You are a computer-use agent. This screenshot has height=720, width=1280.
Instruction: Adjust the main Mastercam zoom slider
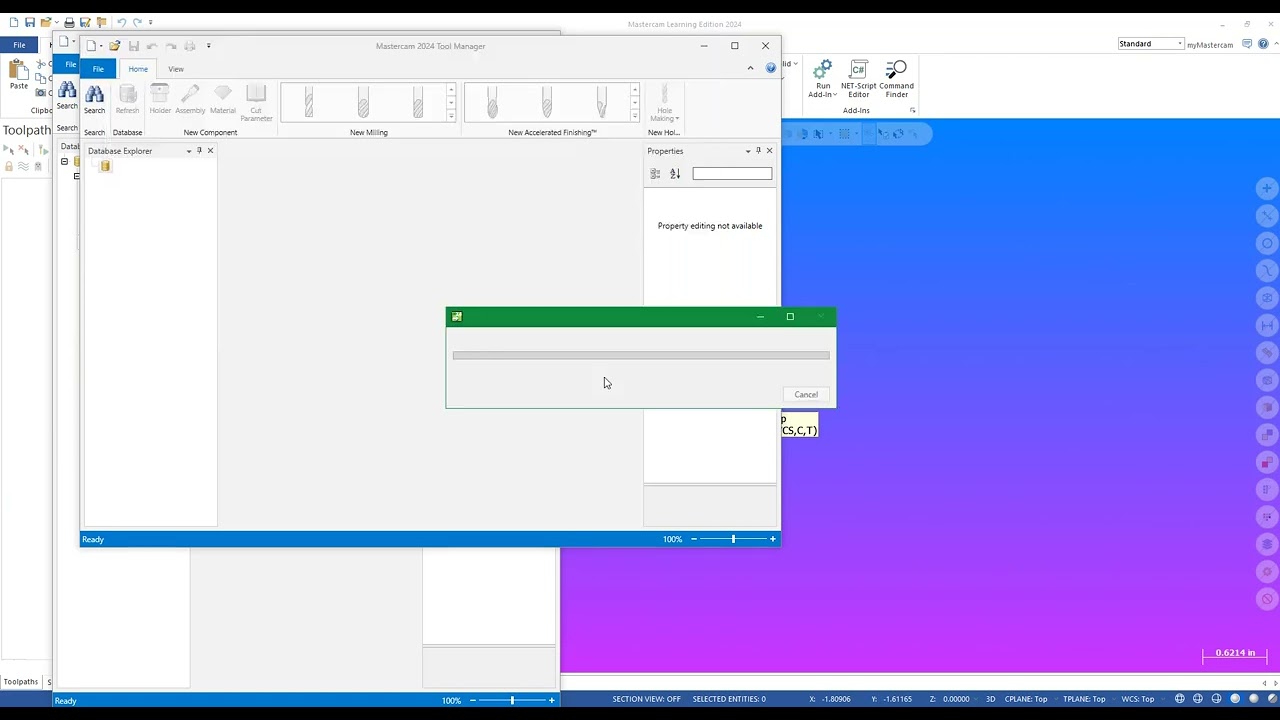[x=512, y=701]
